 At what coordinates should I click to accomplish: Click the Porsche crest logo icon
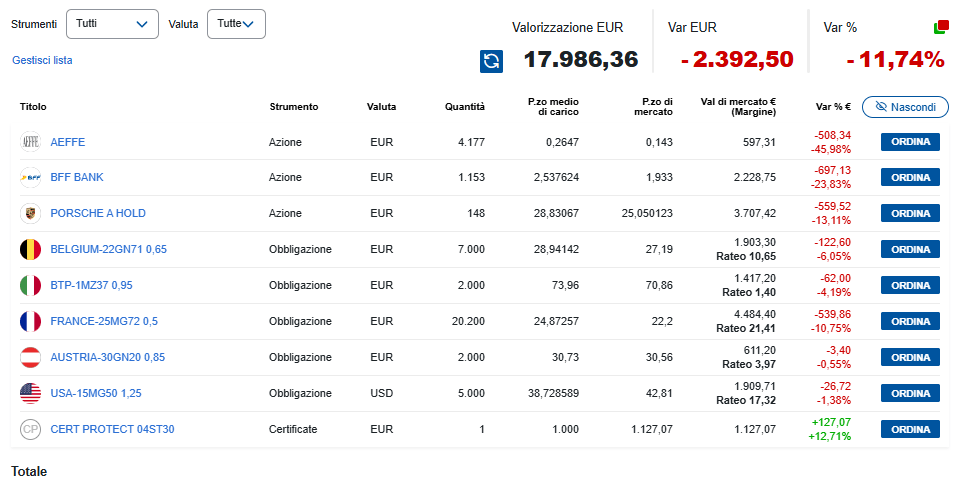30,213
